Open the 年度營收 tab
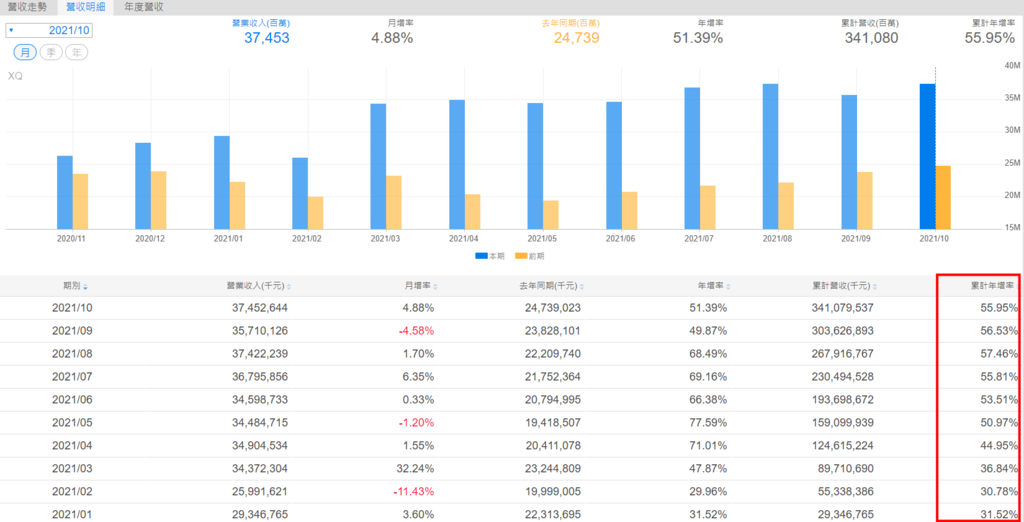Image resolution: width=1024 pixels, height=522 pixels. pyautogui.click(x=144, y=7)
